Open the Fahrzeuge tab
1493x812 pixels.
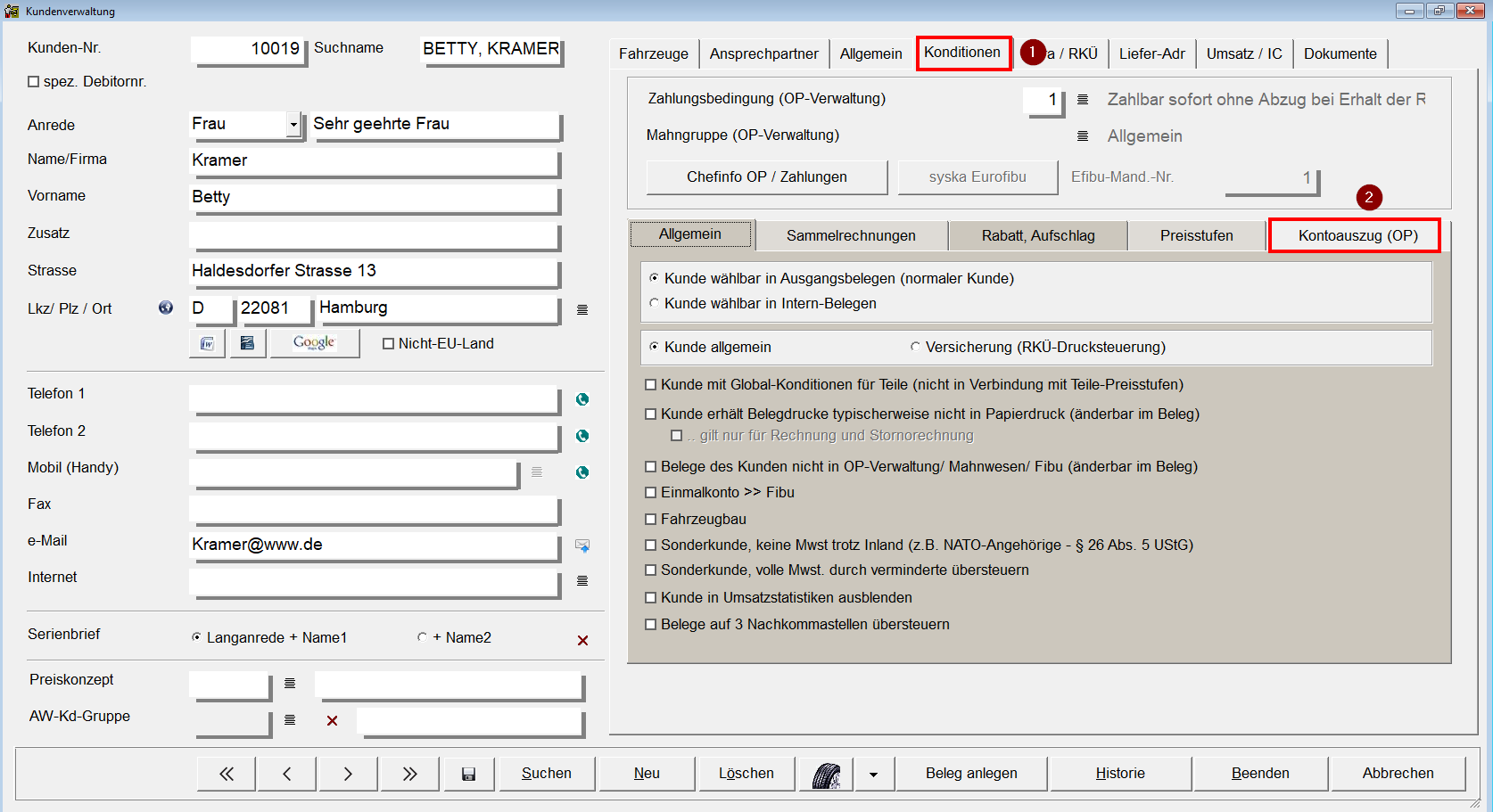(654, 53)
